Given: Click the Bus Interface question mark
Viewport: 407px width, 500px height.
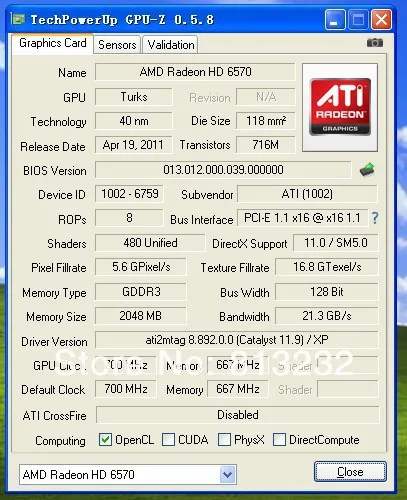Looking at the screenshot, I should point(375,218).
